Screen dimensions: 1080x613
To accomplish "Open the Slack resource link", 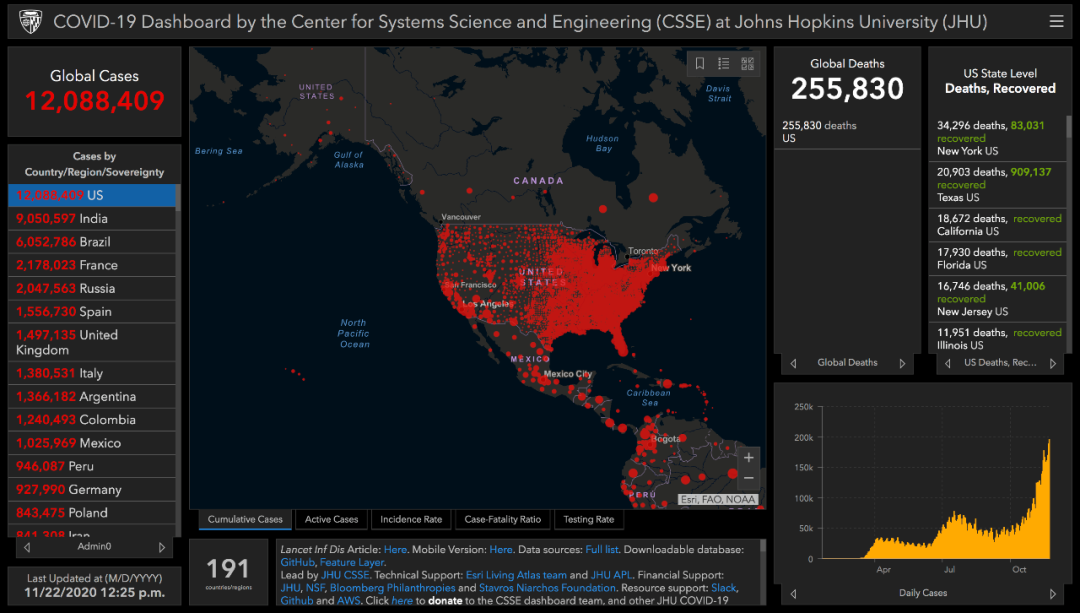I will point(723,588).
